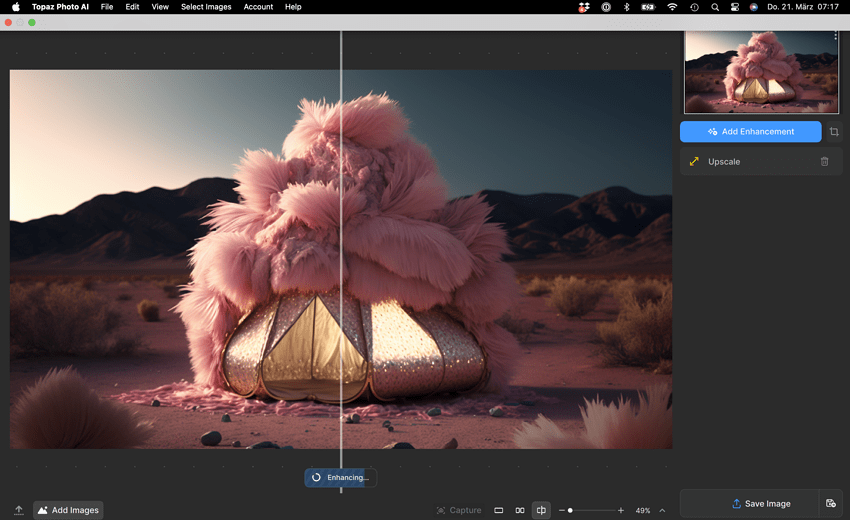Click the zoom slider handle
This screenshot has width=850, height=520.
(570, 510)
